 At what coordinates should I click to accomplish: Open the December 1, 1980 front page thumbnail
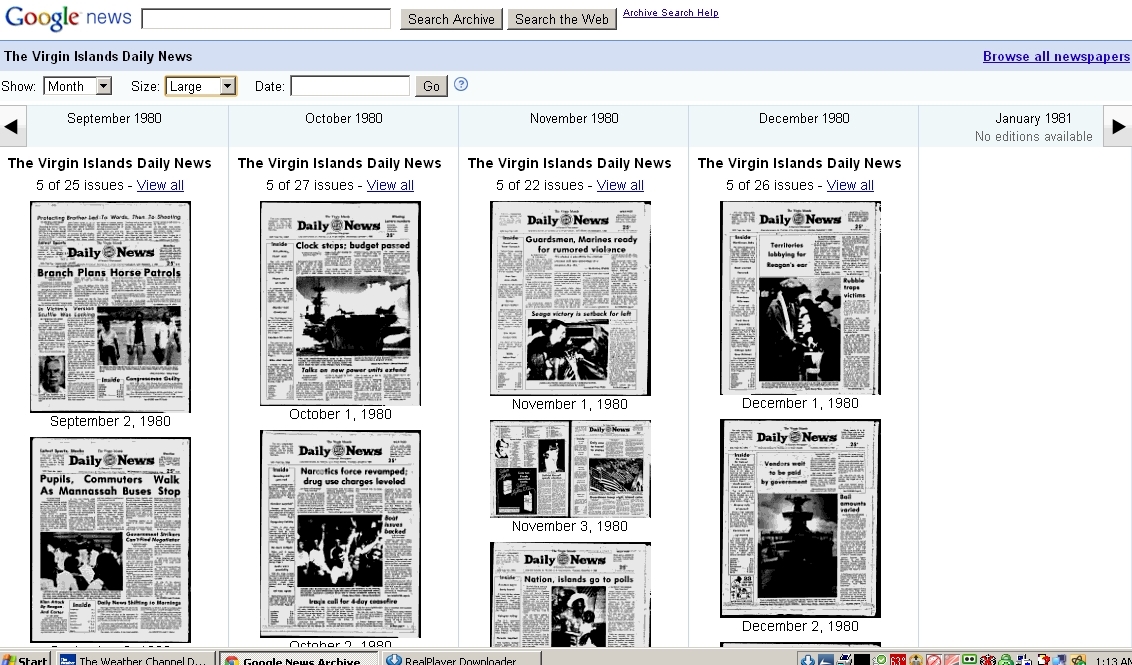800,297
